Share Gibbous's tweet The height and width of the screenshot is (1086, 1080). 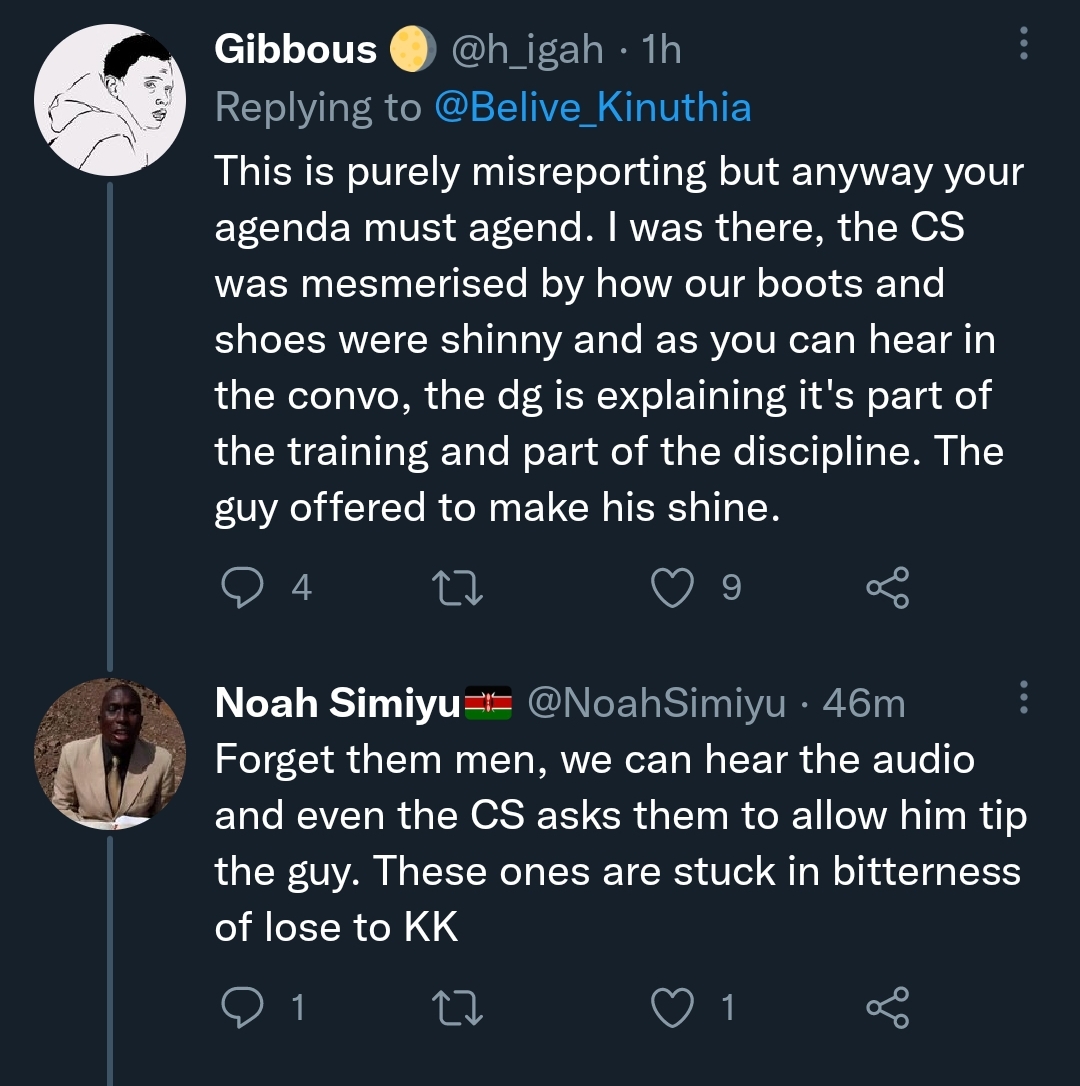(x=887, y=587)
